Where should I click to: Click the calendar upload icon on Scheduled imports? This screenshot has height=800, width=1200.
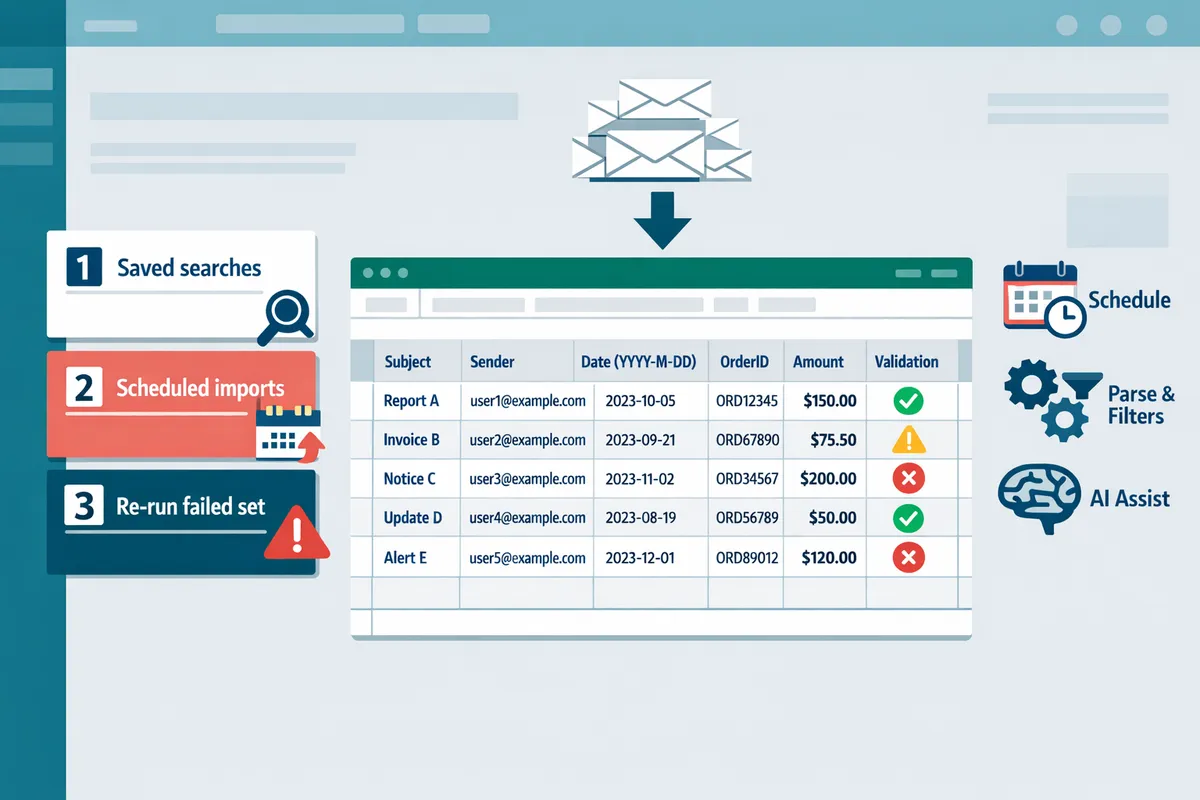click(289, 431)
